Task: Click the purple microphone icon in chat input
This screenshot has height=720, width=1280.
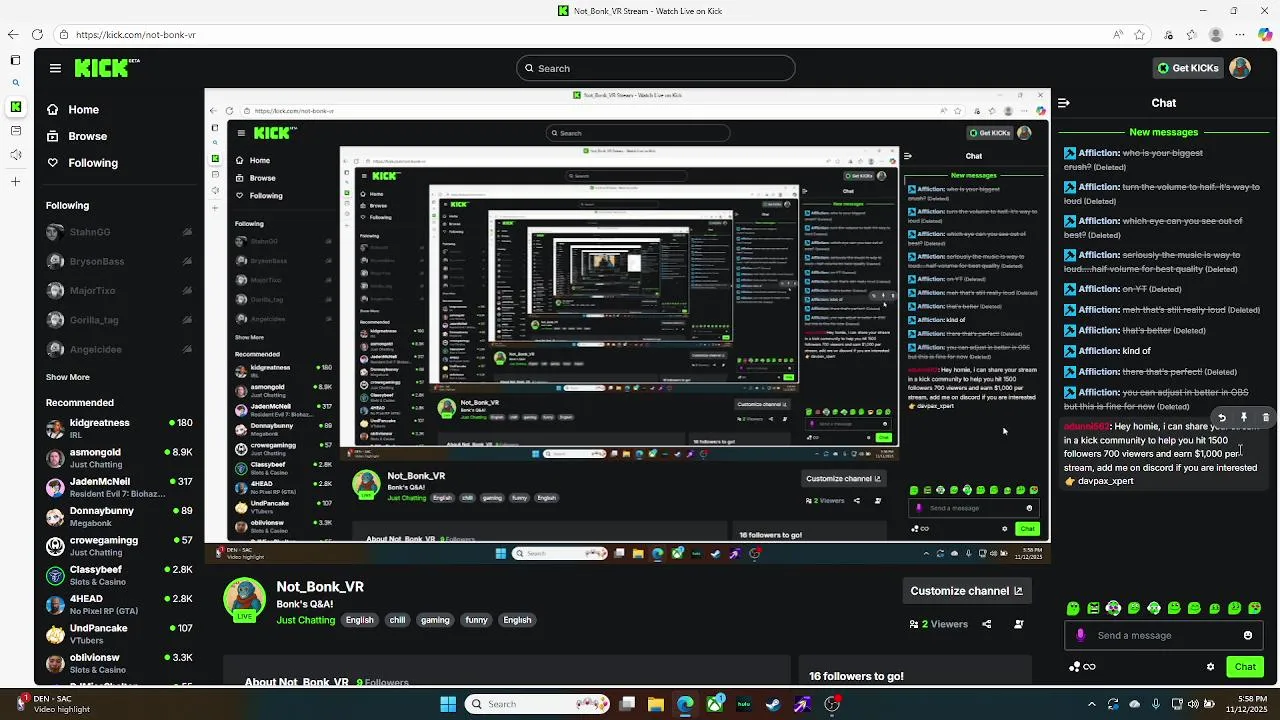Action: click(1080, 635)
